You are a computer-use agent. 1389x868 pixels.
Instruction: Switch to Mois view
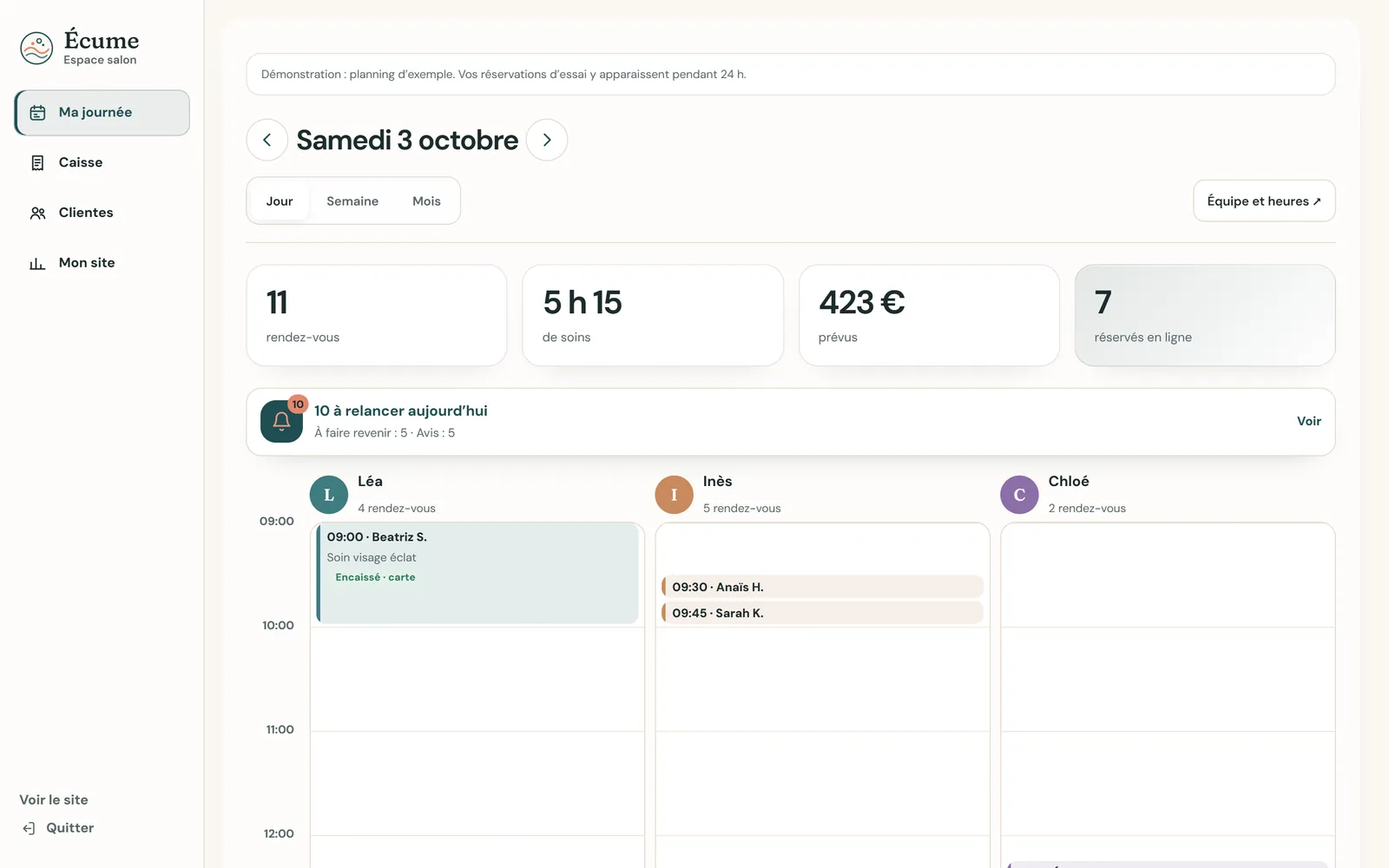coord(426,201)
